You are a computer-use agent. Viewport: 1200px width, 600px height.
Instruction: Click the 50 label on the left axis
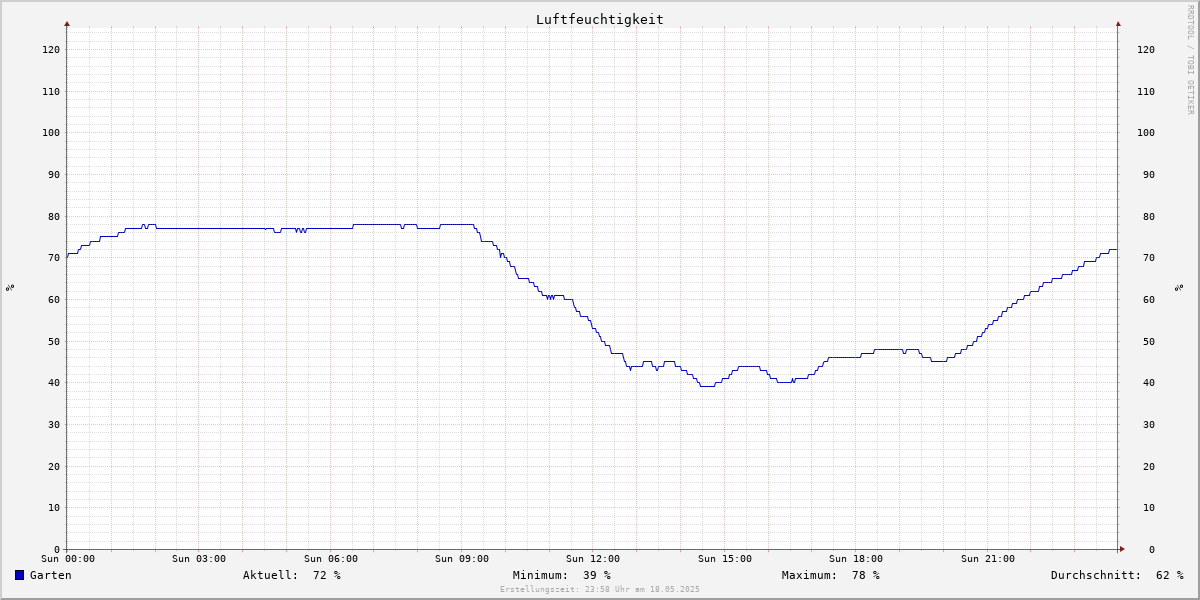(54, 341)
